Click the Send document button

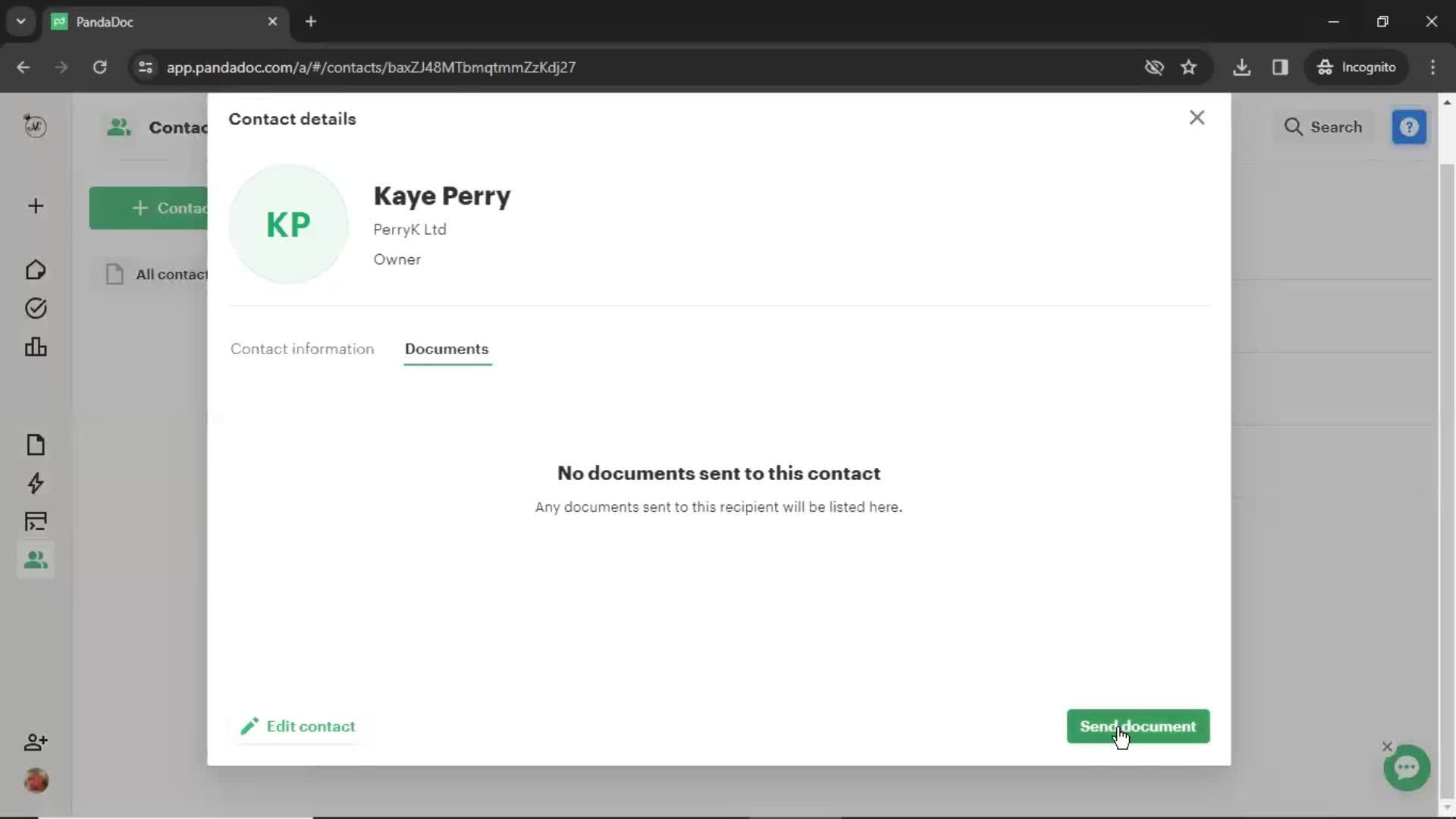click(x=1138, y=726)
